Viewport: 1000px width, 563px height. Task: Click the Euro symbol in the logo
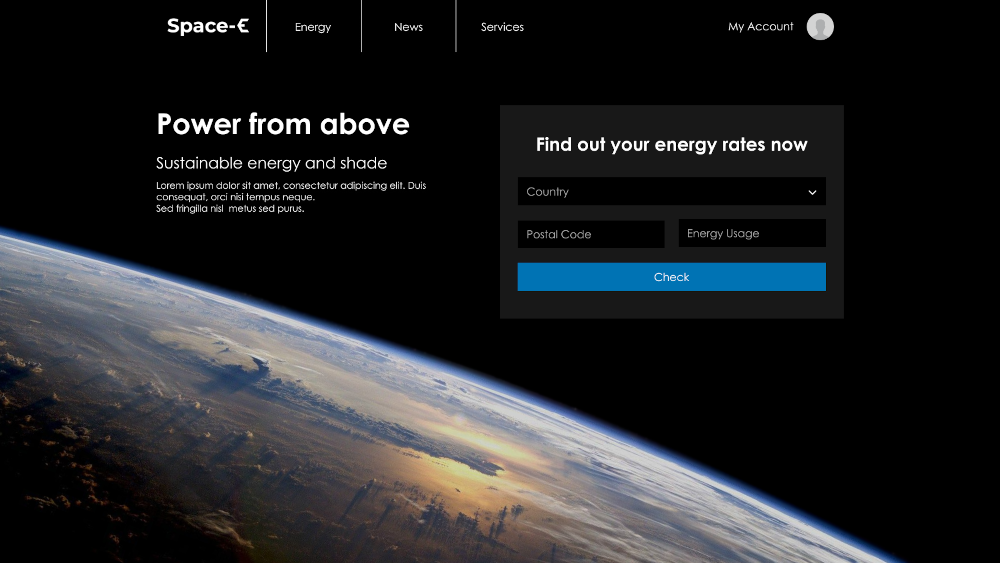(x=242, y=27)
